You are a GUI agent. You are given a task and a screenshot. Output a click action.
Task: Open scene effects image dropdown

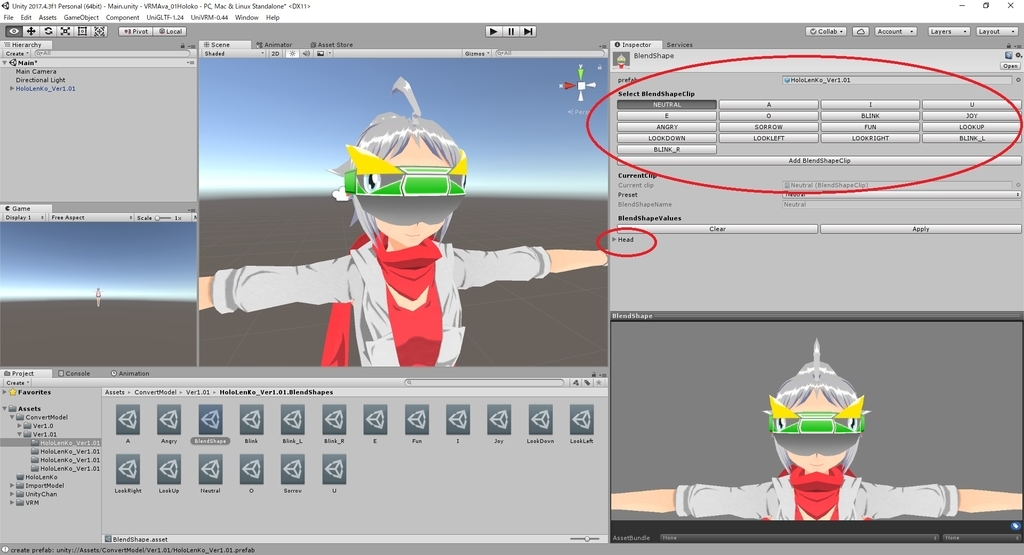point(323,54)
